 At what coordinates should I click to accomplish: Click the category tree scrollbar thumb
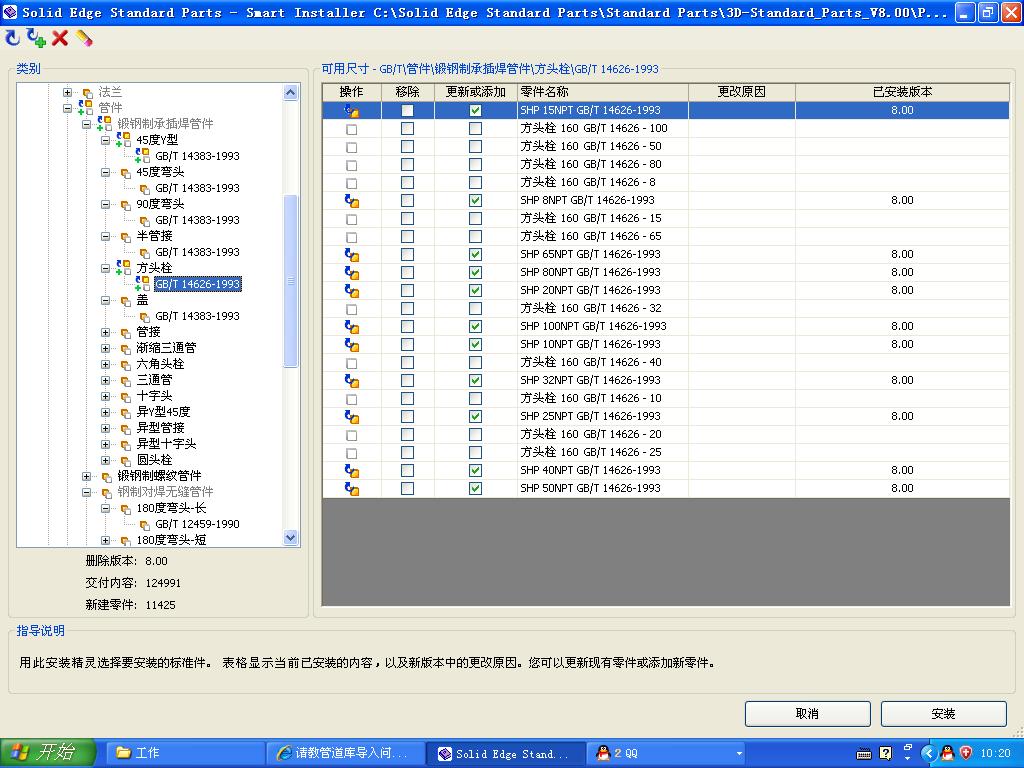click(291, 281)
